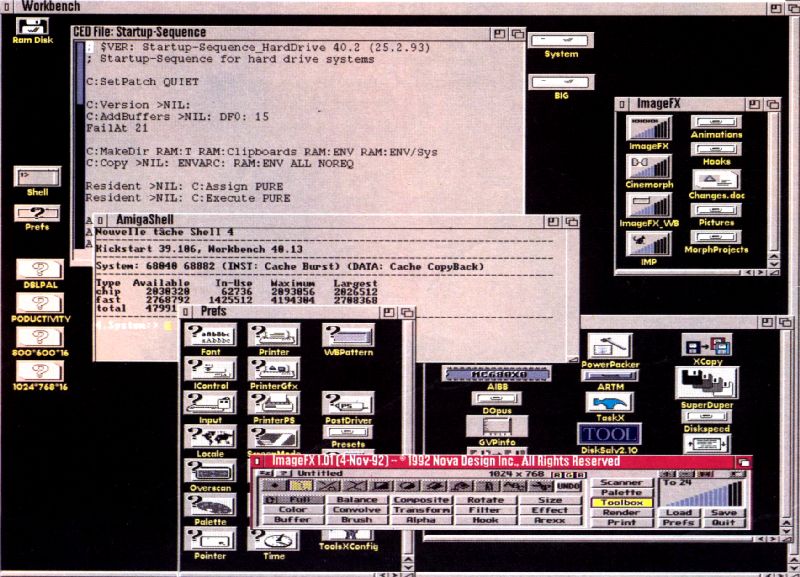Switch to the Print panel in ImageFX
800x577 pixels.
[x=621, y=522]
